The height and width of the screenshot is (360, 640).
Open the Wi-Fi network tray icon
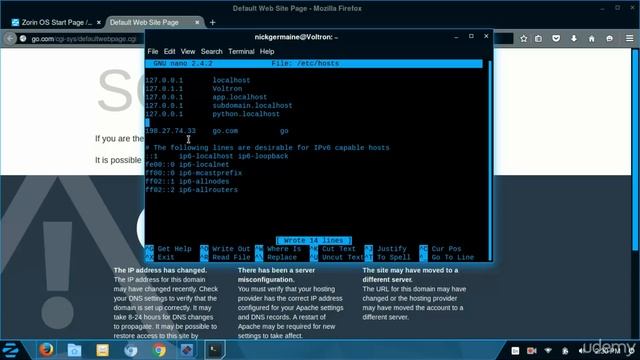click(548, 351)
